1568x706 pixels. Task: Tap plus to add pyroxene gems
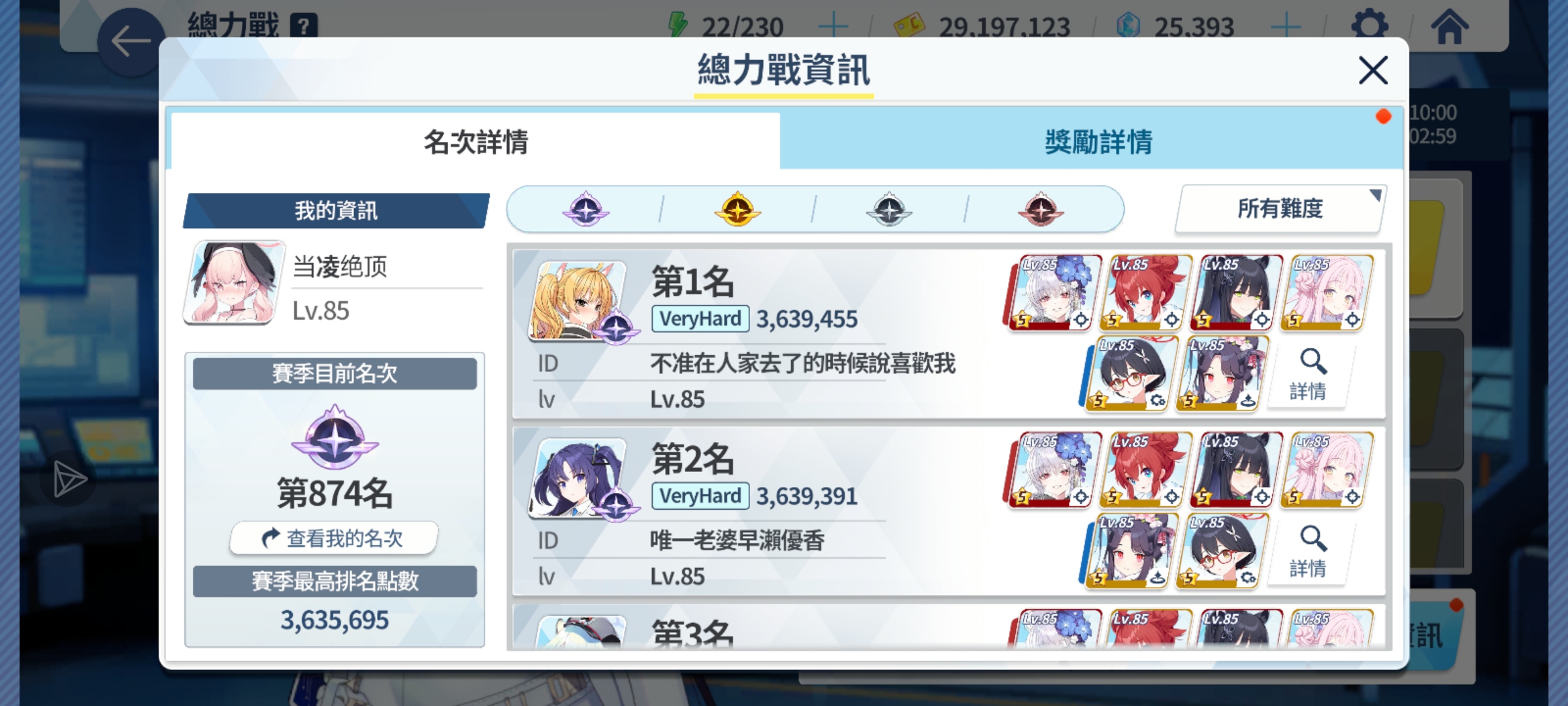click(x=1286, y=27)
